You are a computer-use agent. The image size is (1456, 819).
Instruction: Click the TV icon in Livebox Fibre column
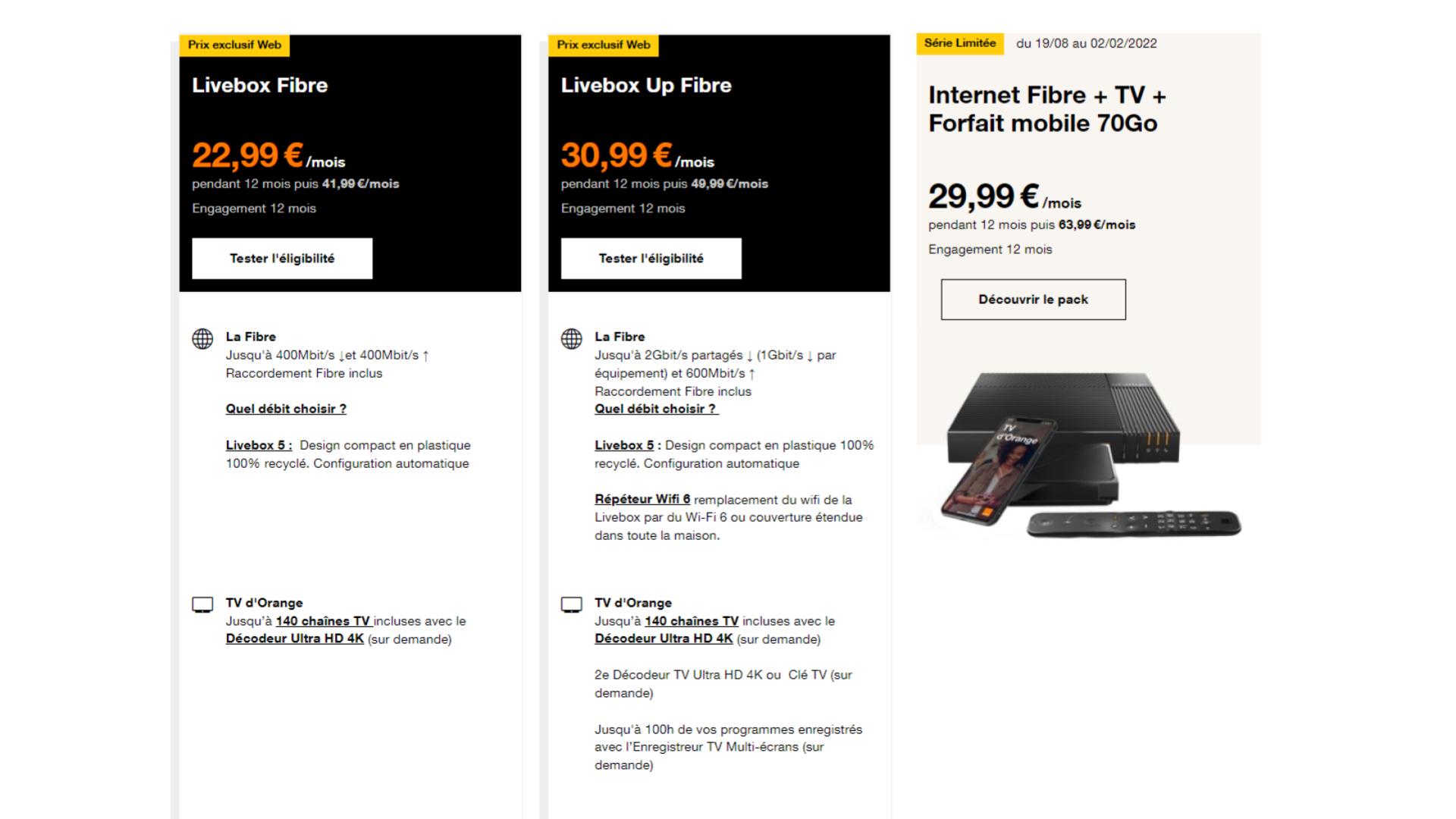[202, 605]
